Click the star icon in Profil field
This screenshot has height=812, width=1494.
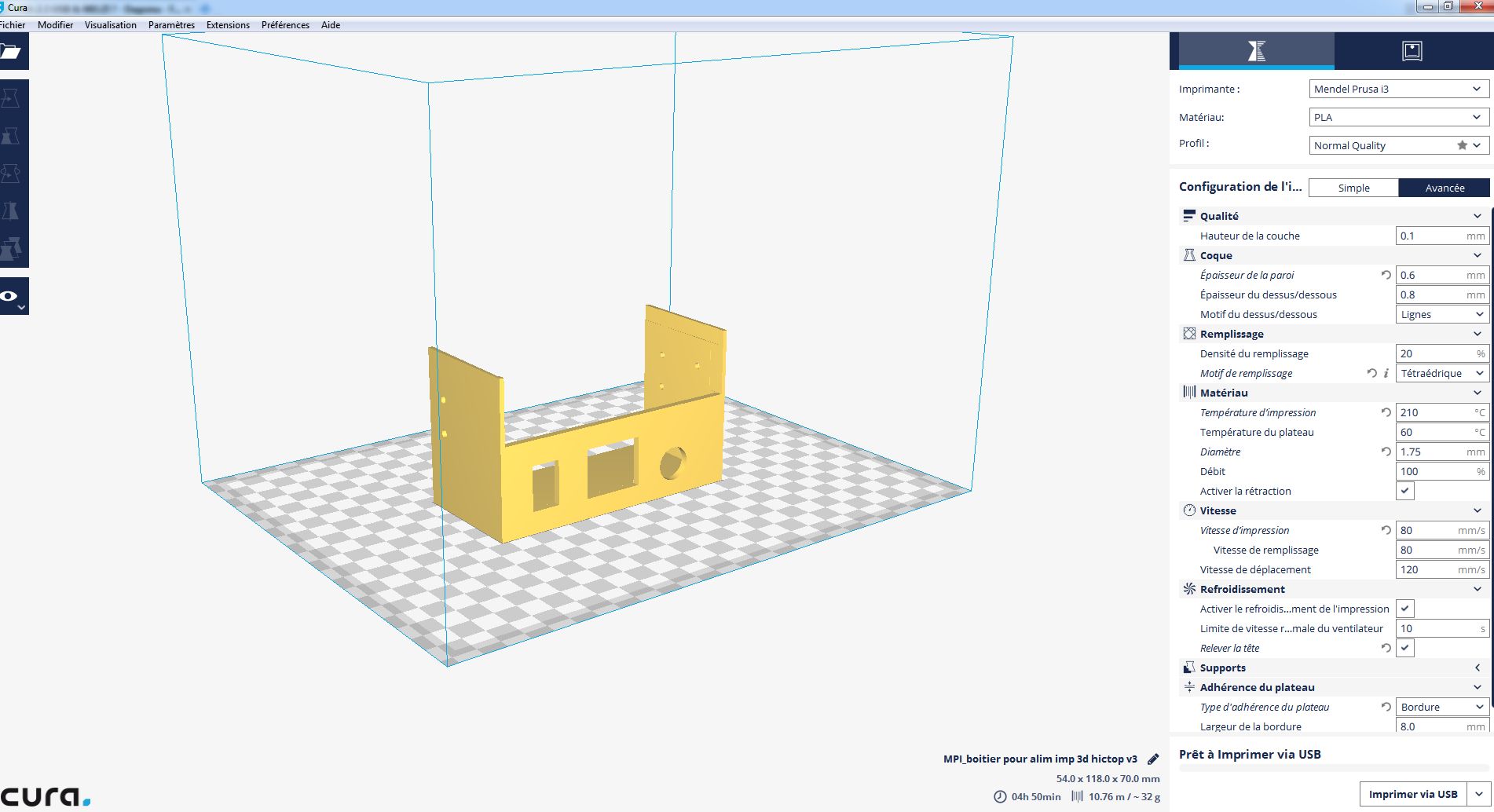1462,145
